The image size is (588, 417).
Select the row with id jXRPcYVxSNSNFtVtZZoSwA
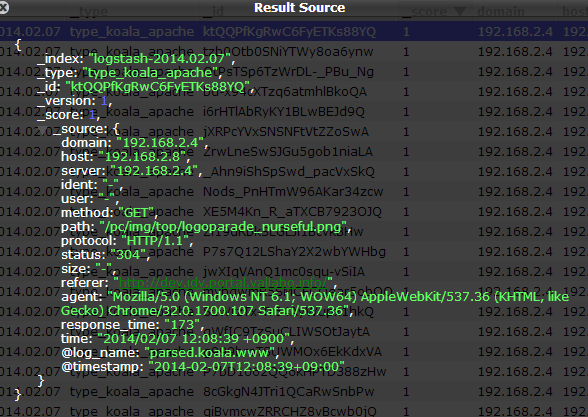coord(294,132)
